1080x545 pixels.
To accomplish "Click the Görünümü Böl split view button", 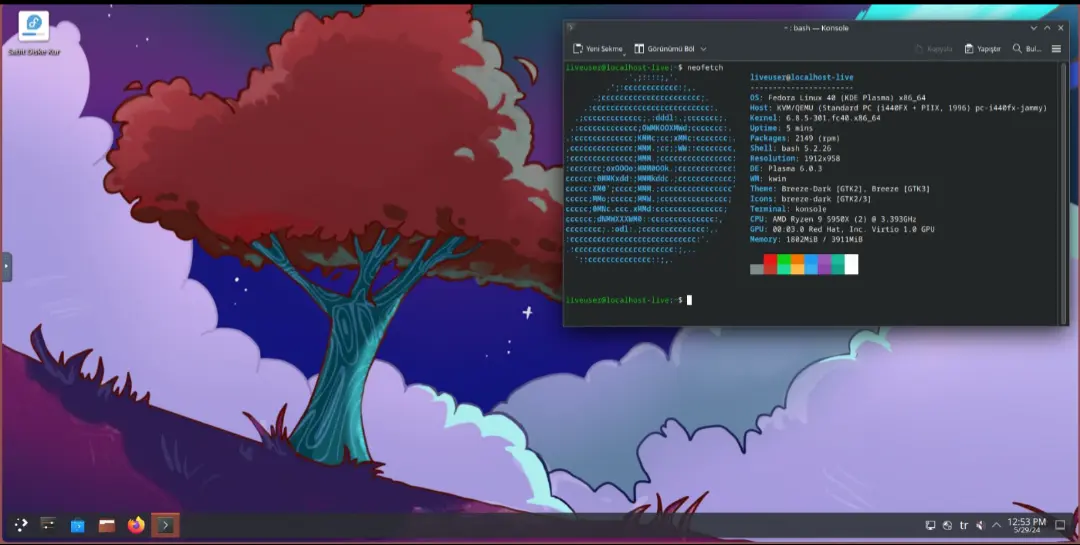I will [x=664, y=49].
